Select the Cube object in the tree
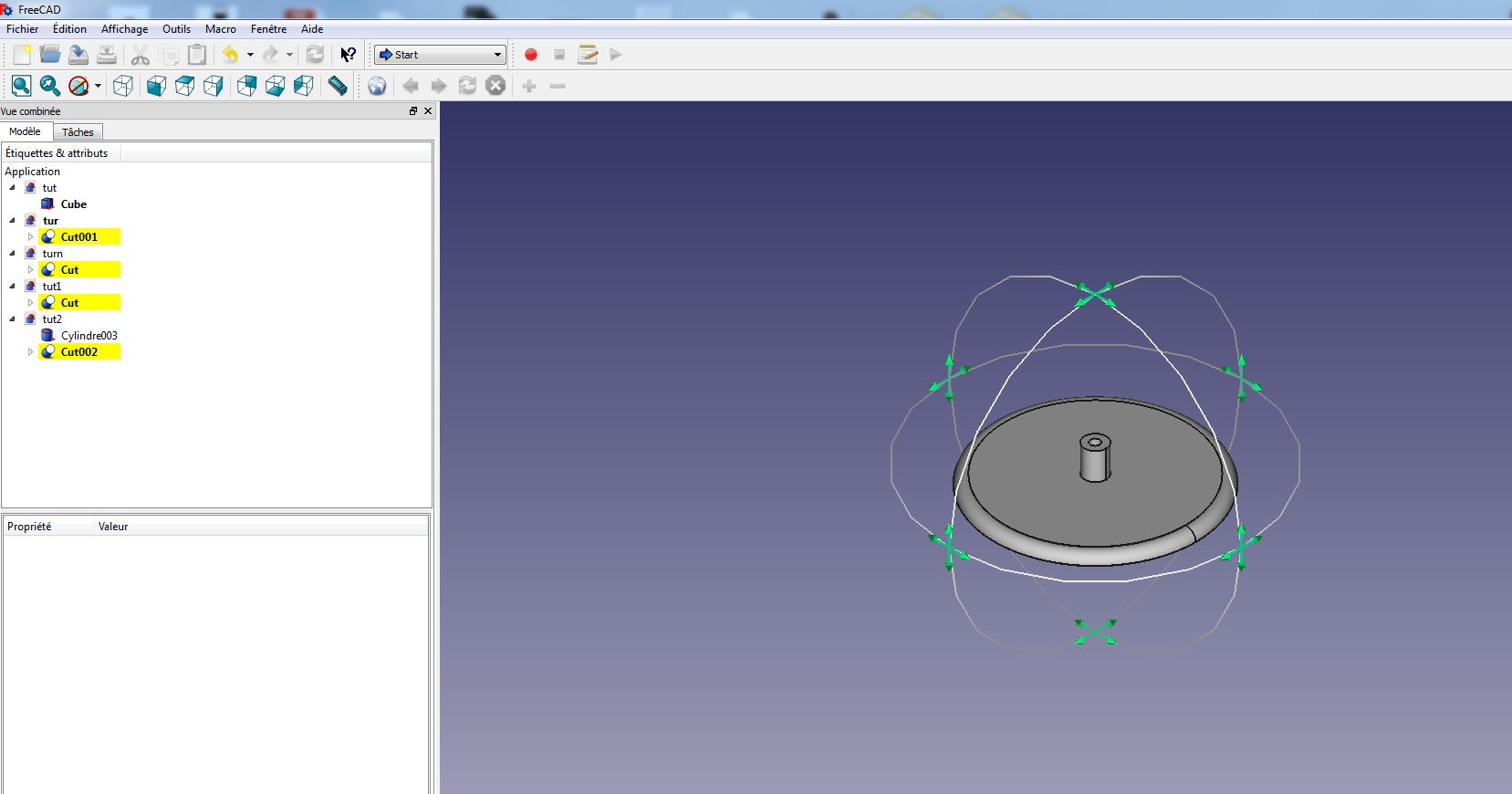The width and height of the screenshot is (1512, 794). pyautogui.click(x=73, y=204)
